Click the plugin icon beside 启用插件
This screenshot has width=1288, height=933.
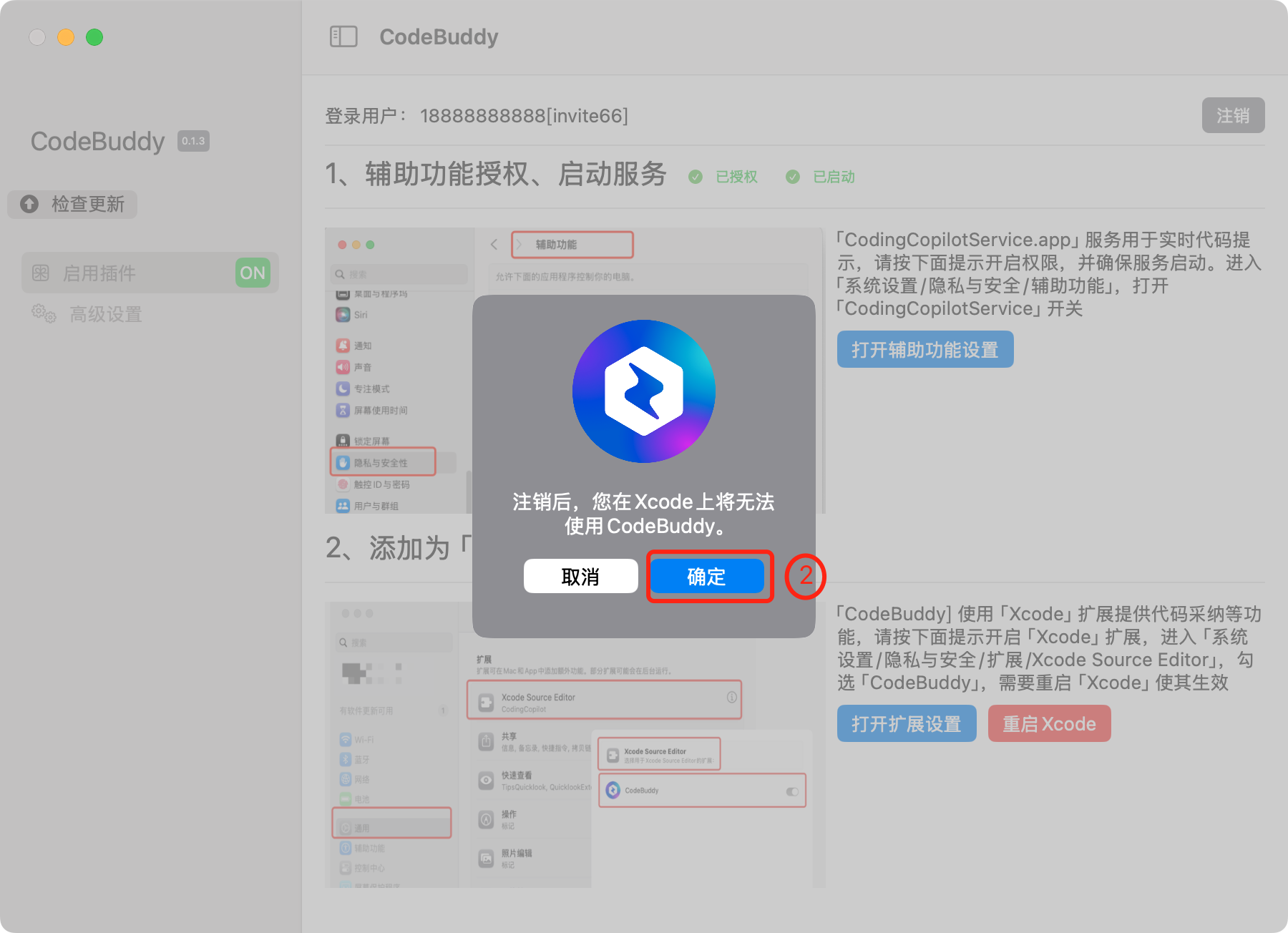point(41,273)
